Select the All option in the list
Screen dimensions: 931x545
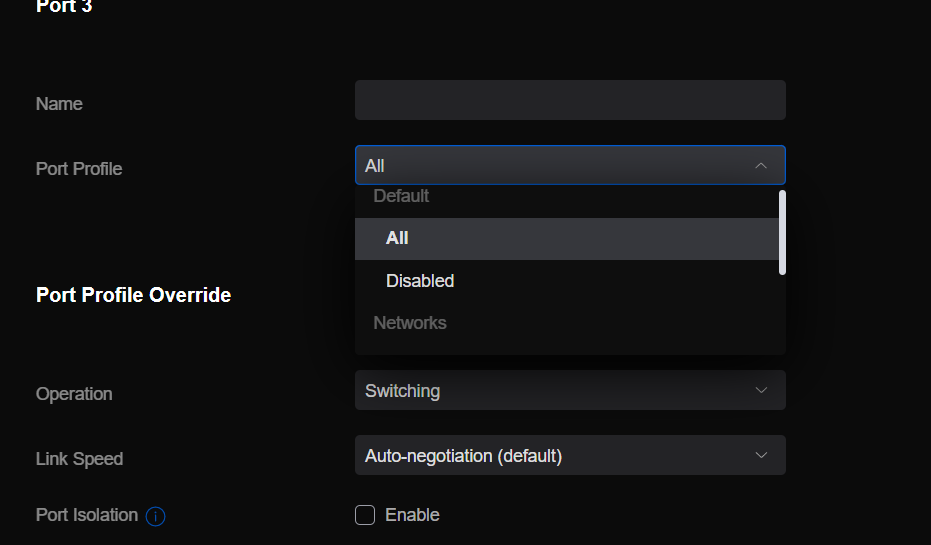click(x=398, y=238)
